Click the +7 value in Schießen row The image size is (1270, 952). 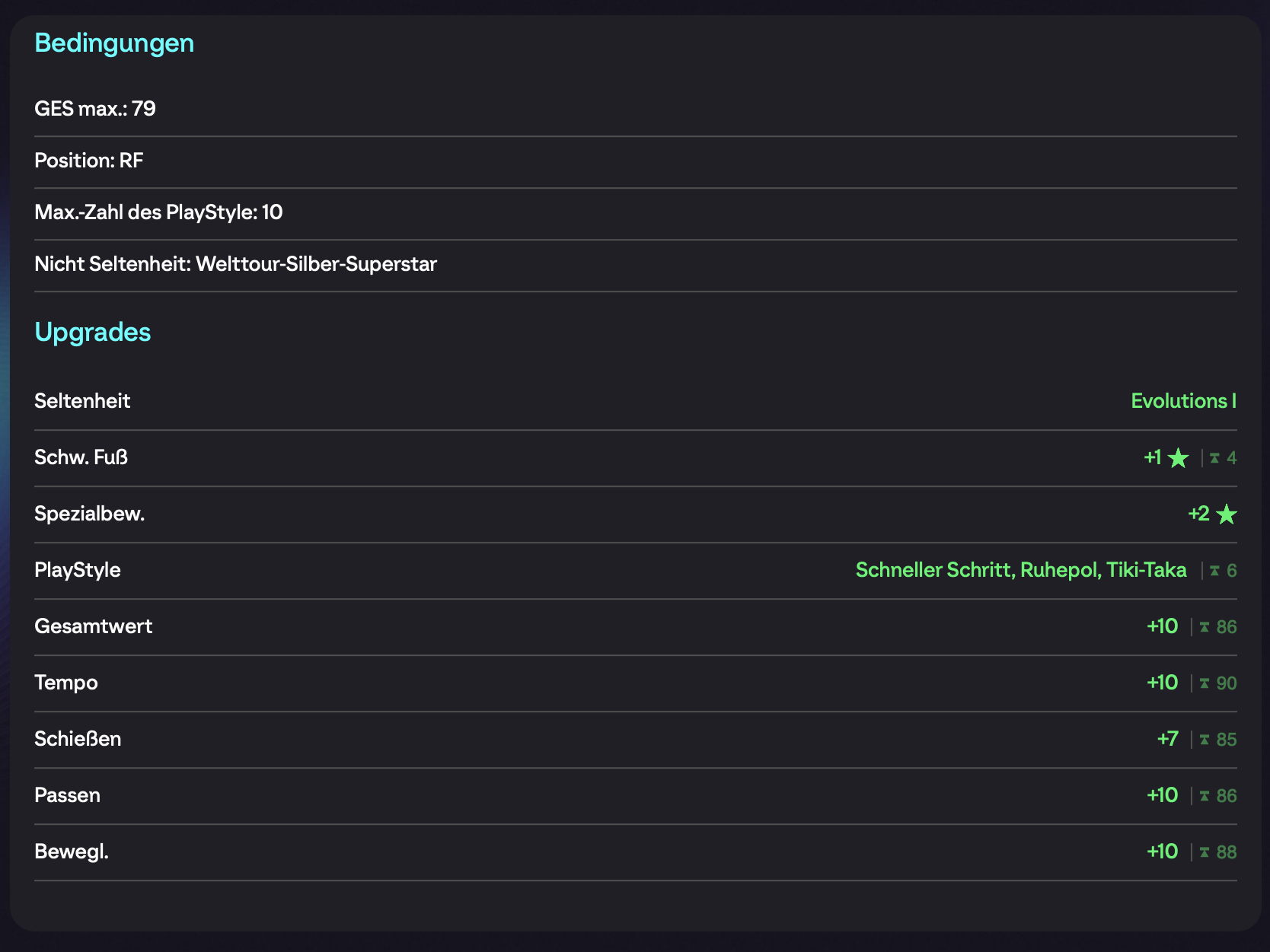click(x=1167, y=739)
